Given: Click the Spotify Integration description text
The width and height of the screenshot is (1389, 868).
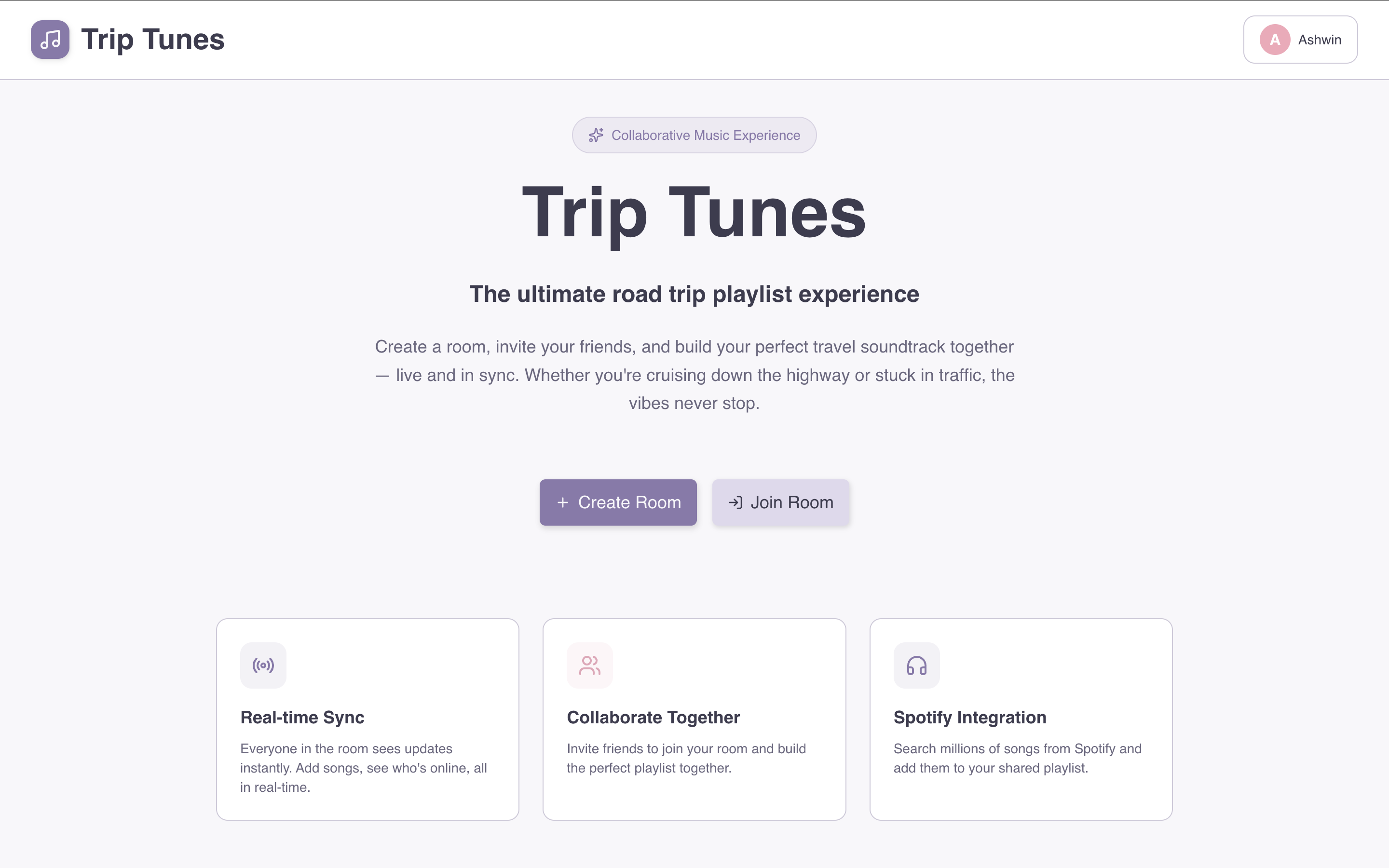Looking at the screenshot, I should coord(1017,758).
